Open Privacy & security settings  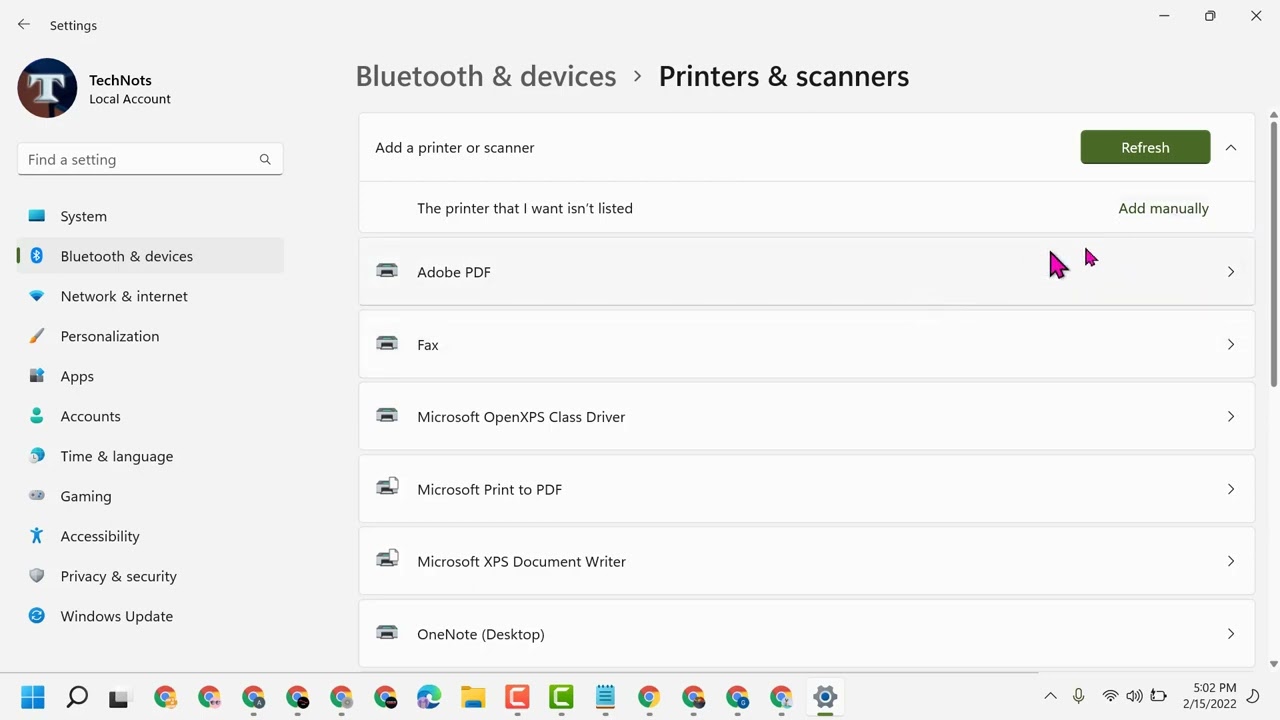pos(150,576)
